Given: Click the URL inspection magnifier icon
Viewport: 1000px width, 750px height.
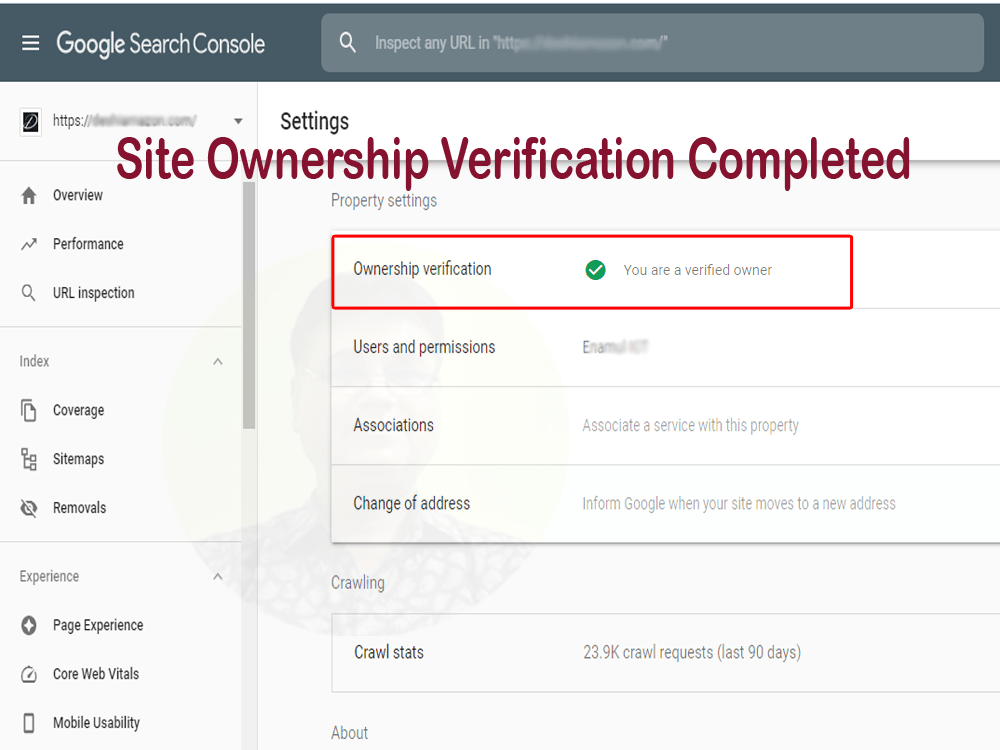Looking at the screenshot, I should pos(29,293).
